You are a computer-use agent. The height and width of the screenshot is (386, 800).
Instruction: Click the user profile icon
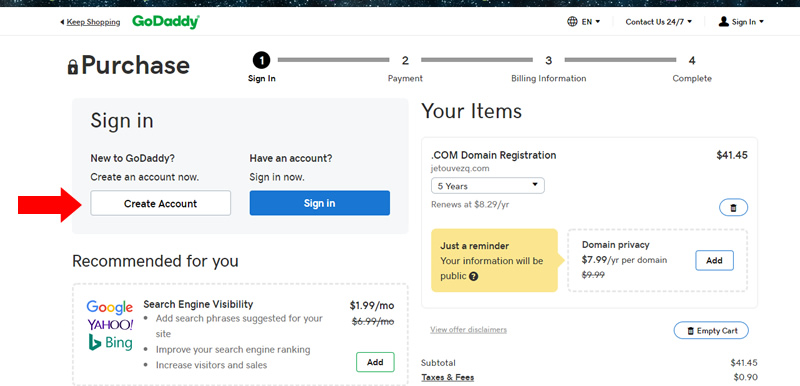(x=723, y=21)
